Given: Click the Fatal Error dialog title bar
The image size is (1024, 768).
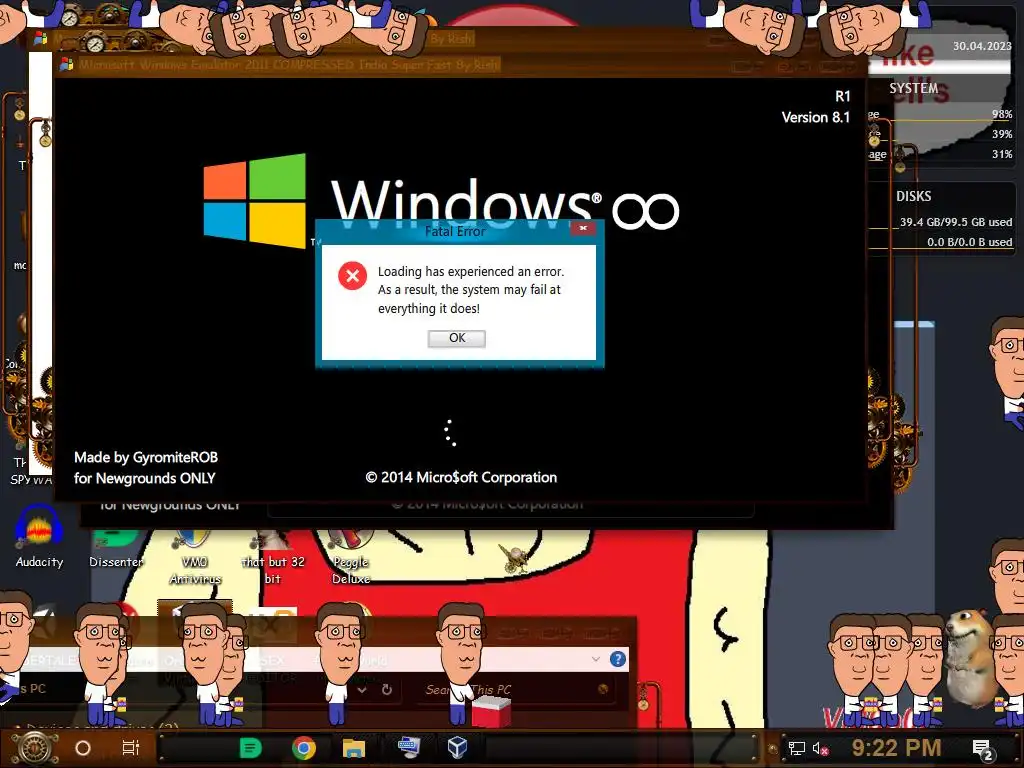Looking at the screenshot, I should [x=455, y=231].
